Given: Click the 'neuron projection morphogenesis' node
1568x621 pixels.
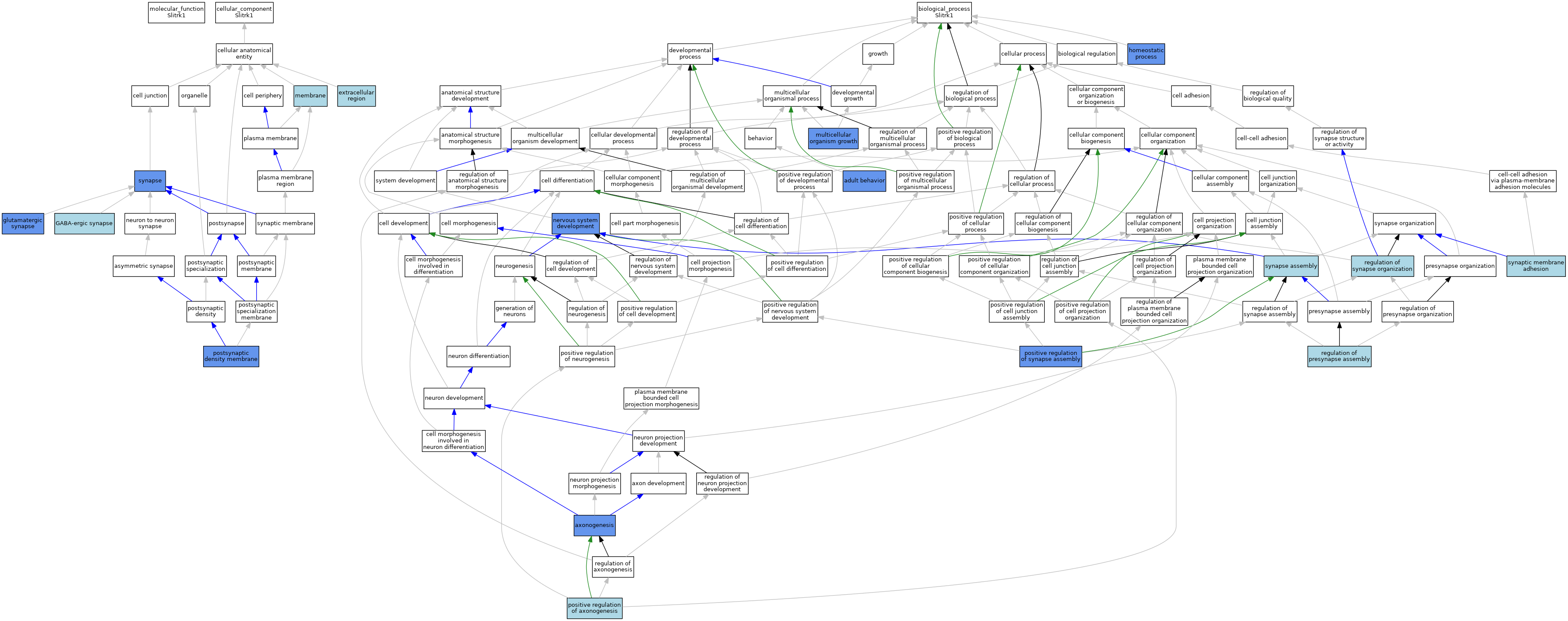Looking at the screenshot, I should point(594,483).
